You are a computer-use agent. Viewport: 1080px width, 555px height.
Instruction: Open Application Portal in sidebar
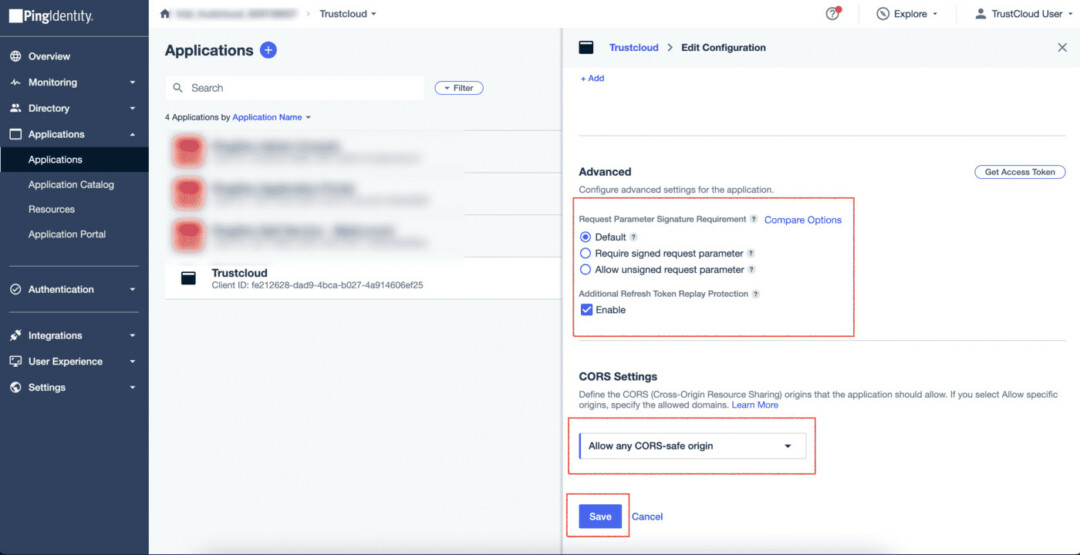[67, 234]
